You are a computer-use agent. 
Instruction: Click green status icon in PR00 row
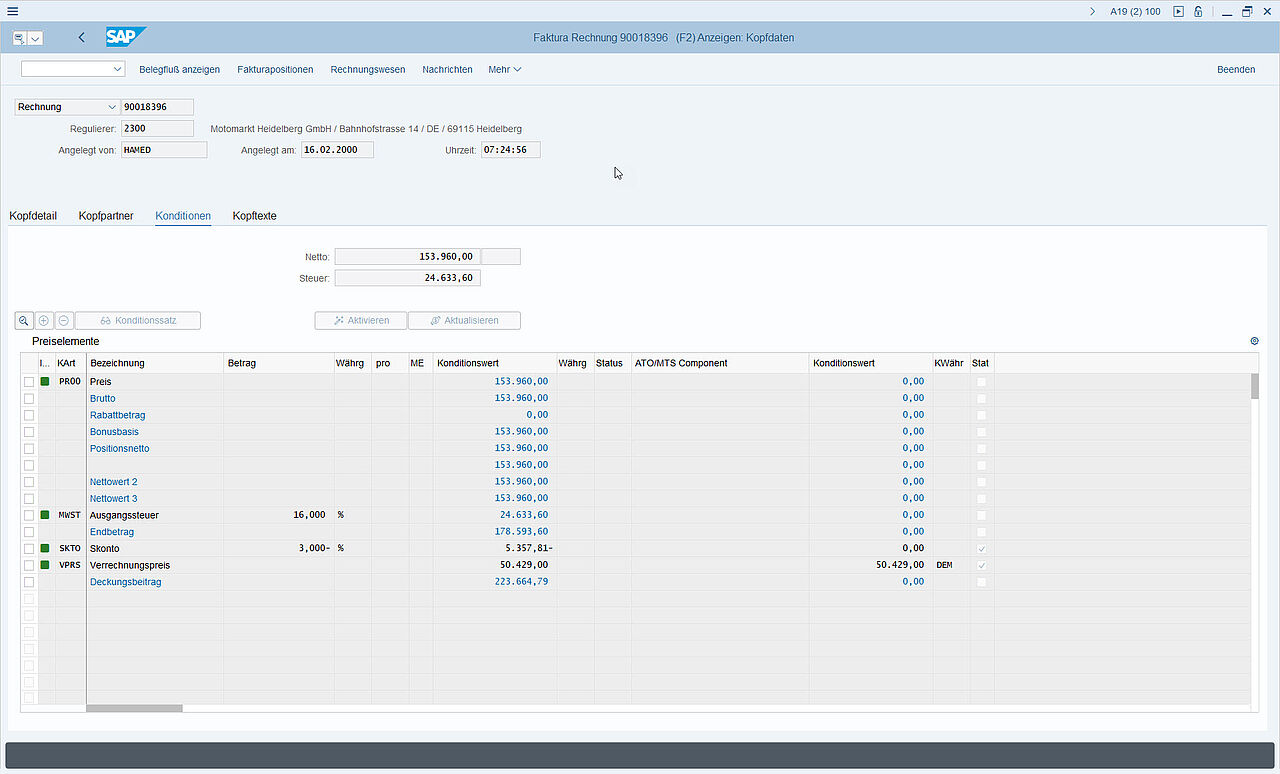45,382
